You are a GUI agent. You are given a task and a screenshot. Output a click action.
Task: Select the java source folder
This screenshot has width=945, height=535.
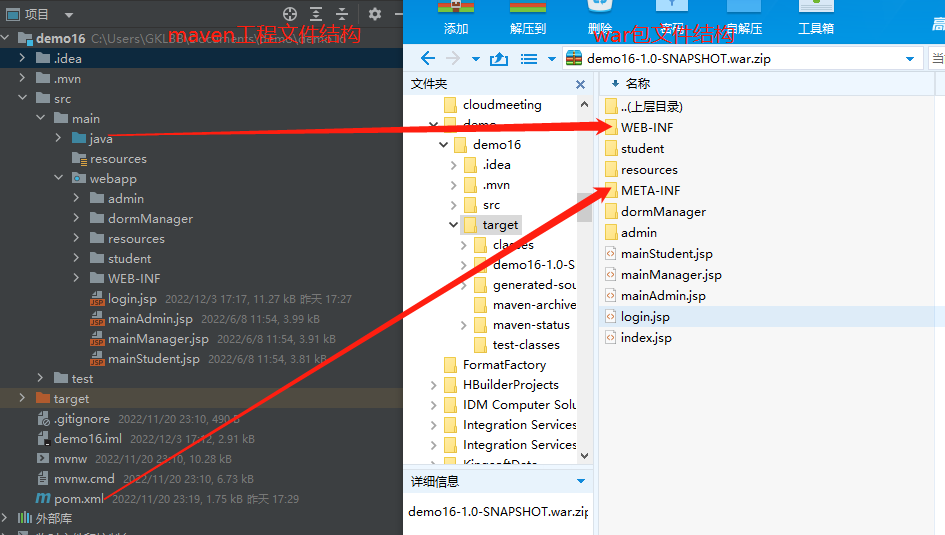click(x=92, y=139)
